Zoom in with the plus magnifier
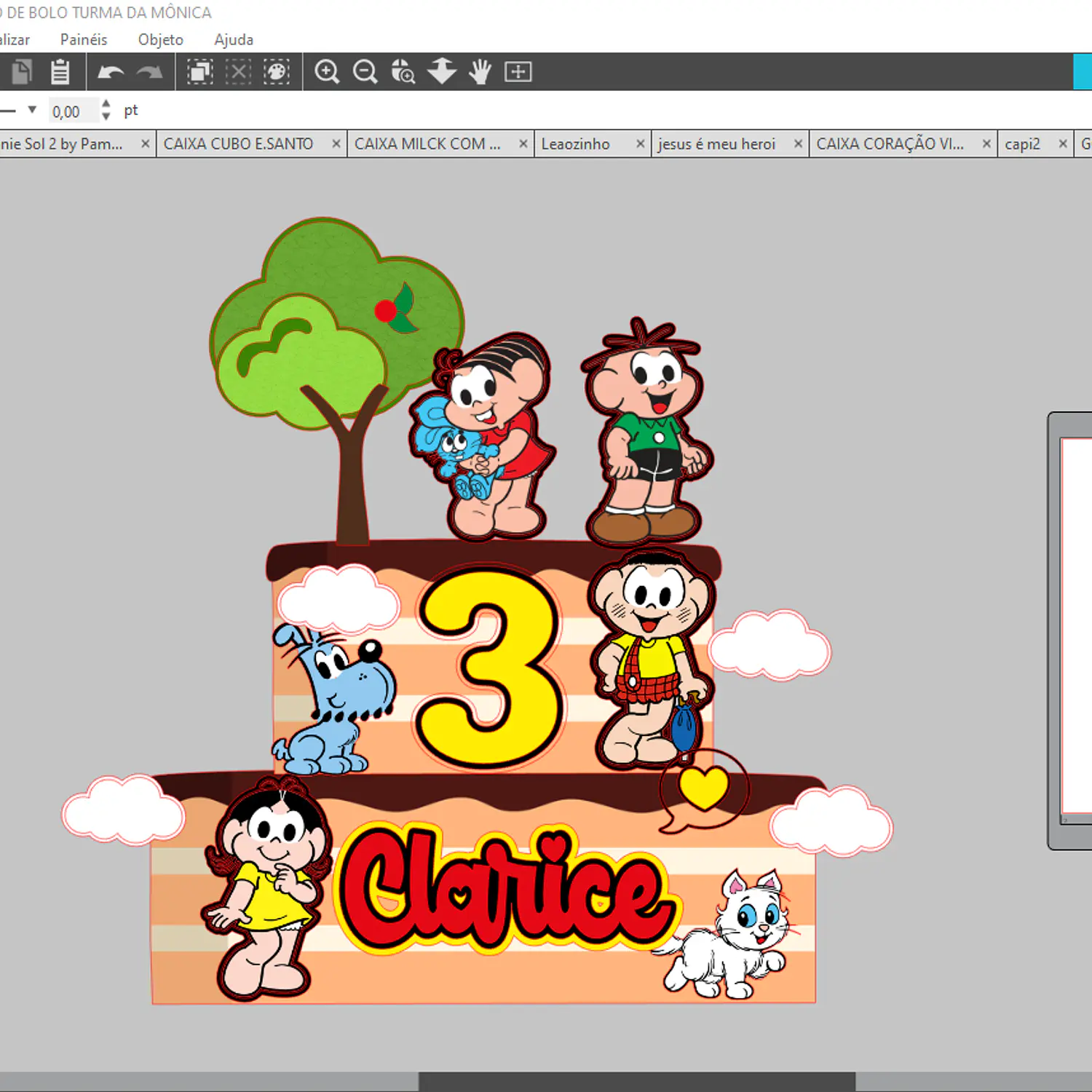This screenshot has width=1092, height=1092. pyautogui.click(x=327, y=71)
